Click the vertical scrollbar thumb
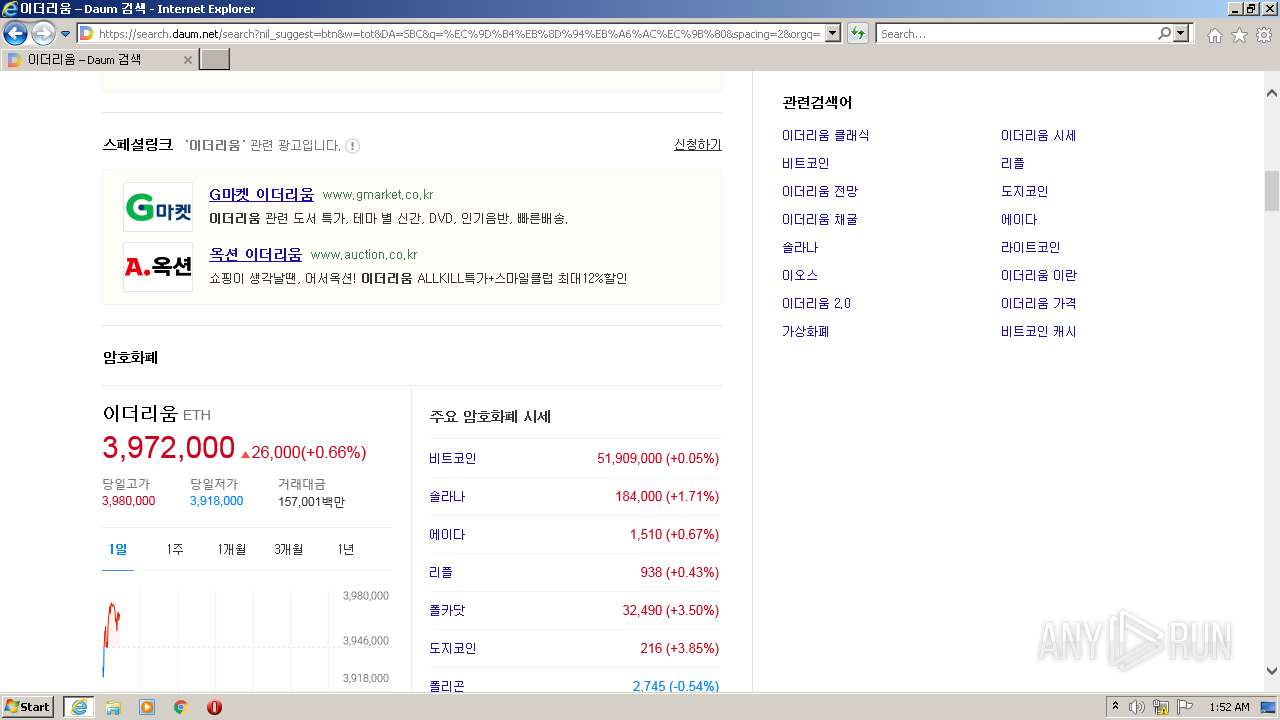This screenshot has width=1280, height=720. (1272, 190)
